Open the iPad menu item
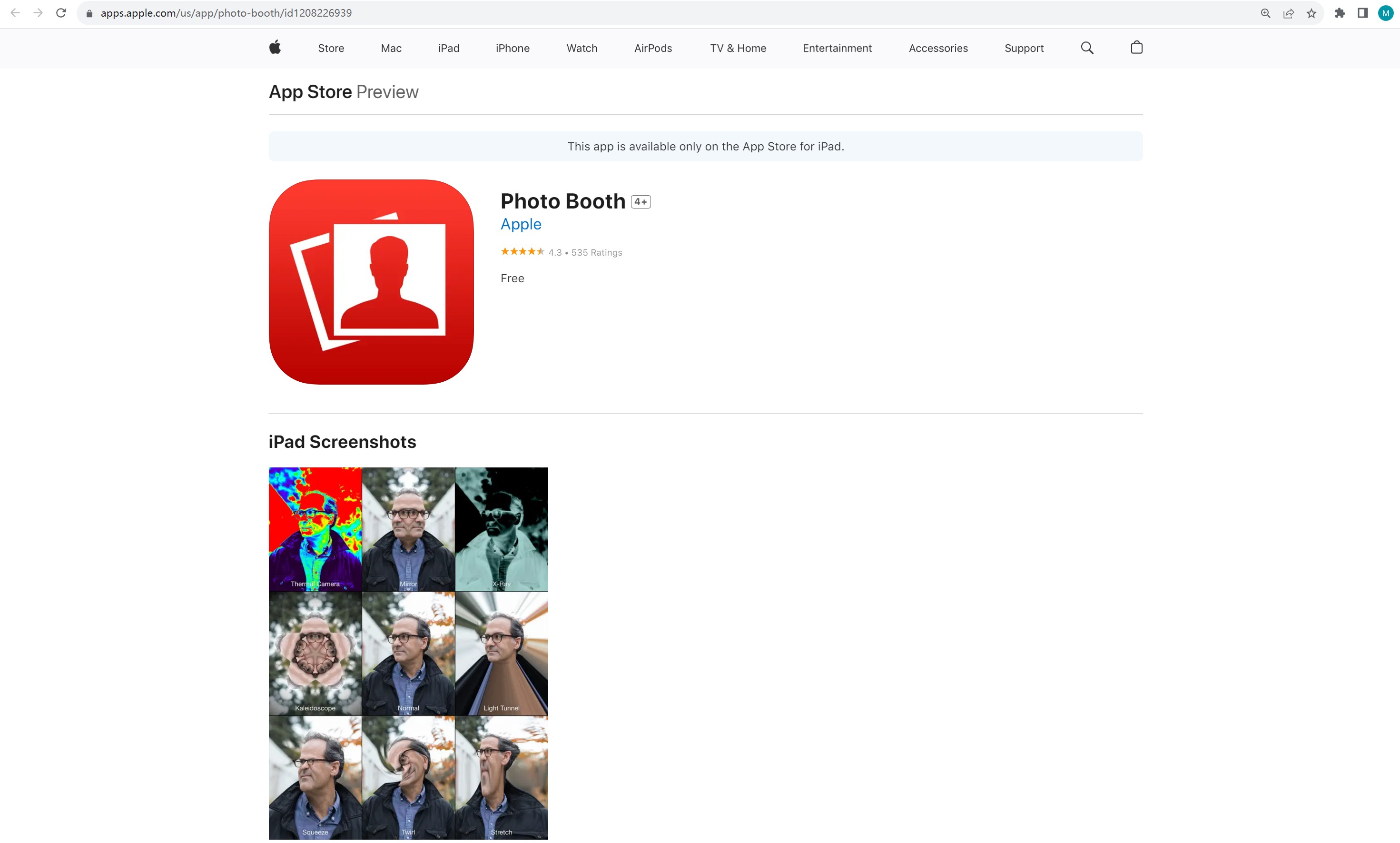1400x843 pixels. point(448,48)
